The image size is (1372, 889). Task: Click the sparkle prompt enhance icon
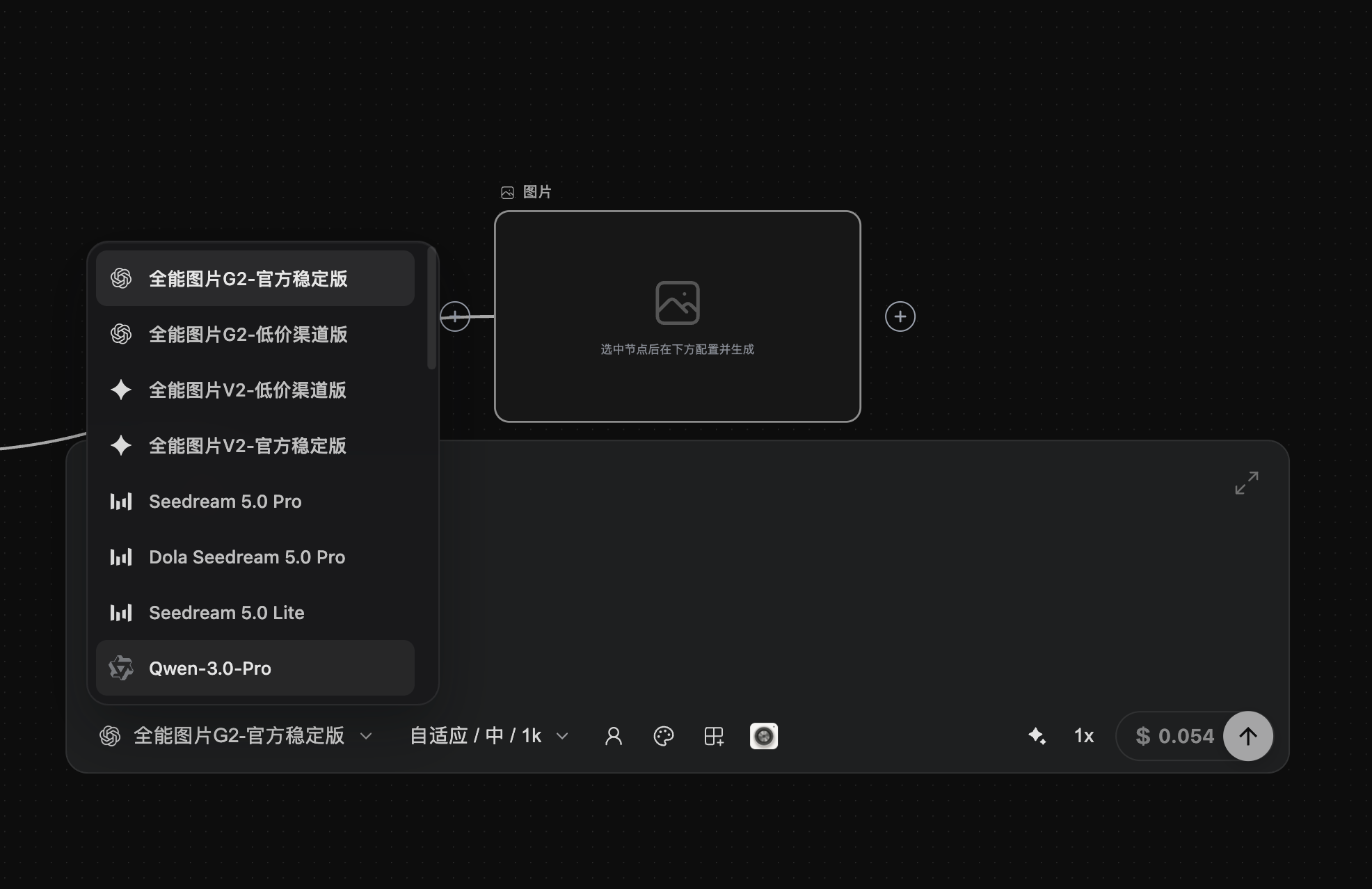point(1037,736)
